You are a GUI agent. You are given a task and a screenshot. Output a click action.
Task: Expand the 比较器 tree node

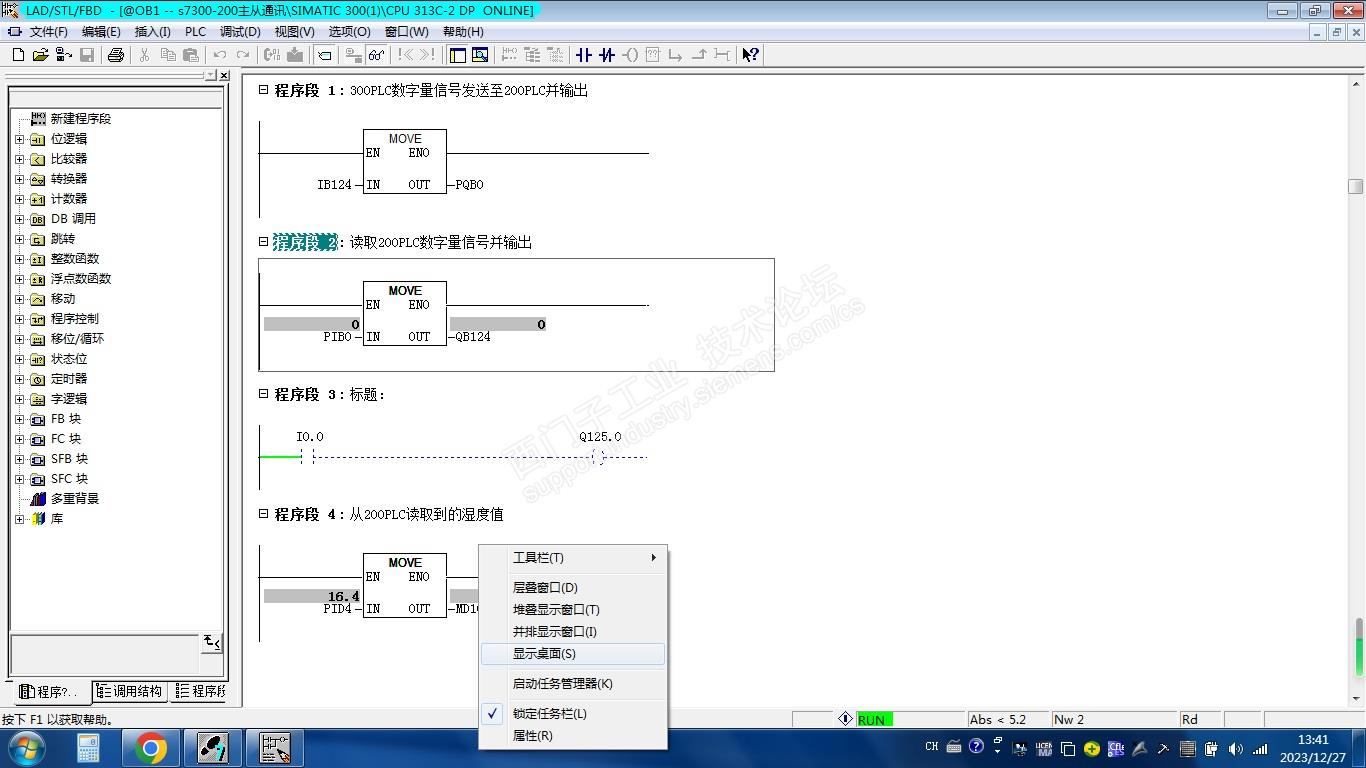pos(19,159)
